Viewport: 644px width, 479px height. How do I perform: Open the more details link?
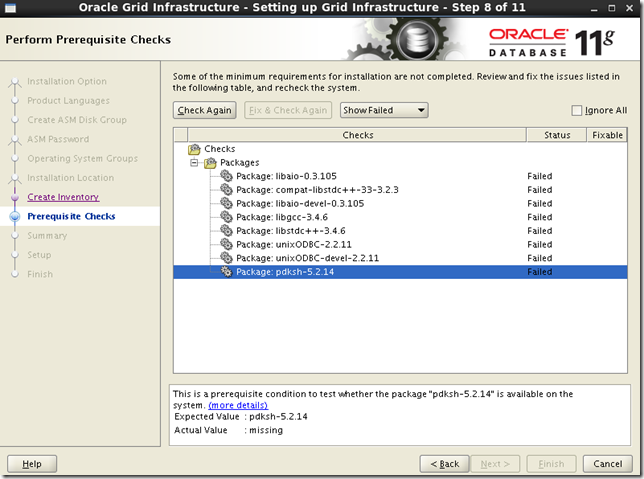238,405
